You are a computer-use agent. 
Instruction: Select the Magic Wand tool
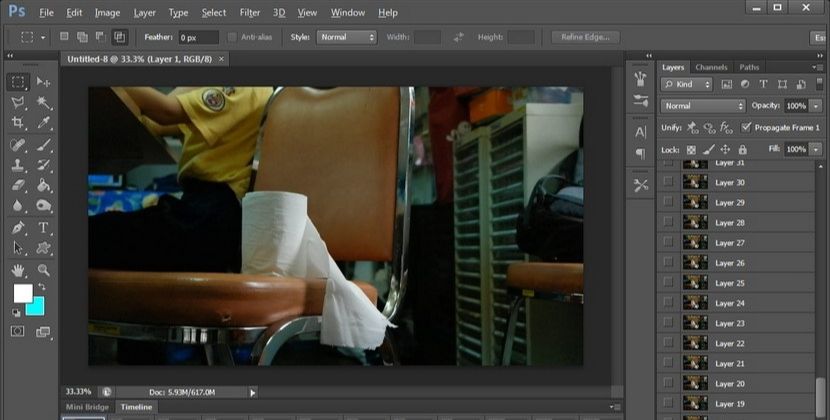click(x=43, y=102)
